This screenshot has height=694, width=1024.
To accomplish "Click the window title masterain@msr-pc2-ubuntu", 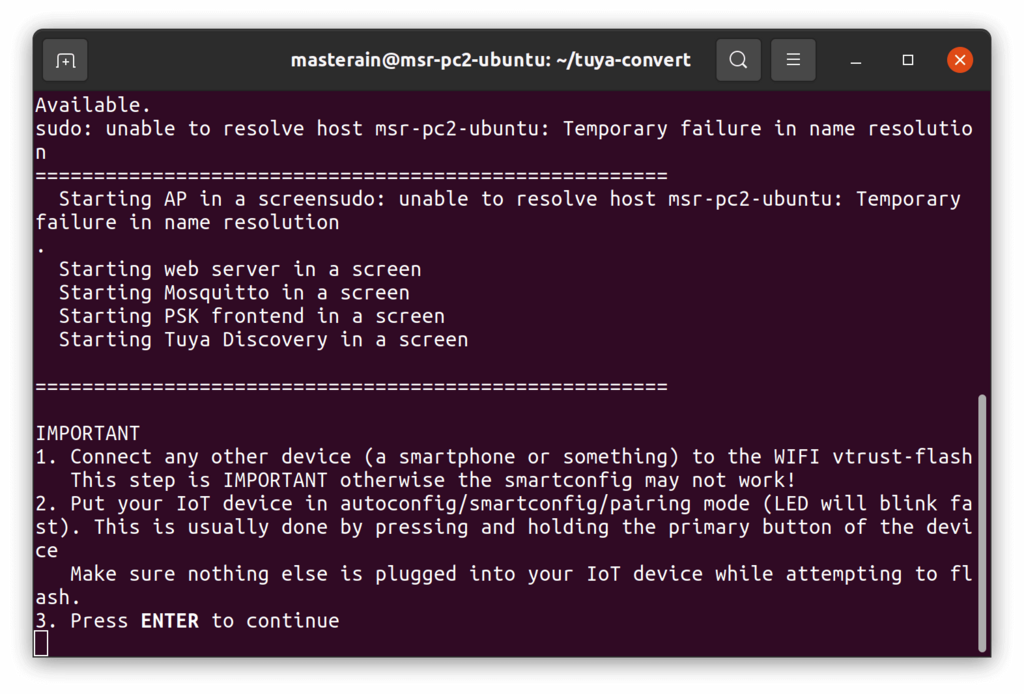I will (490, 60).
